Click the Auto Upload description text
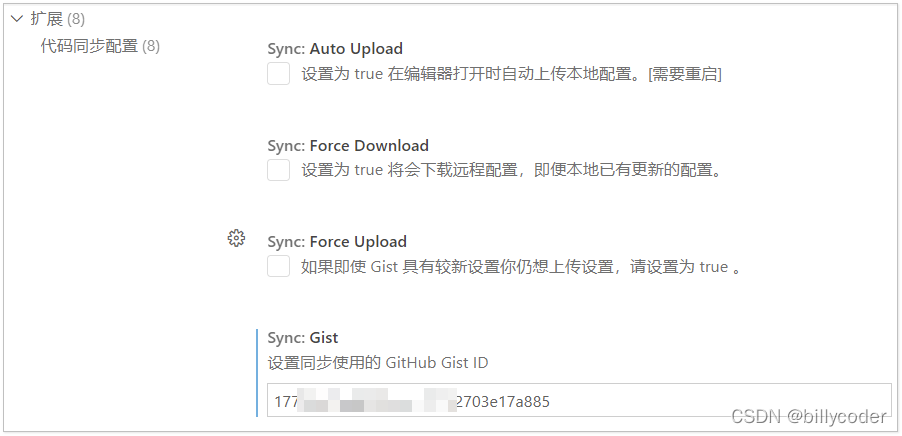Image resolution: width=902 pixels, height=436 pixels. tap(472, 74)
